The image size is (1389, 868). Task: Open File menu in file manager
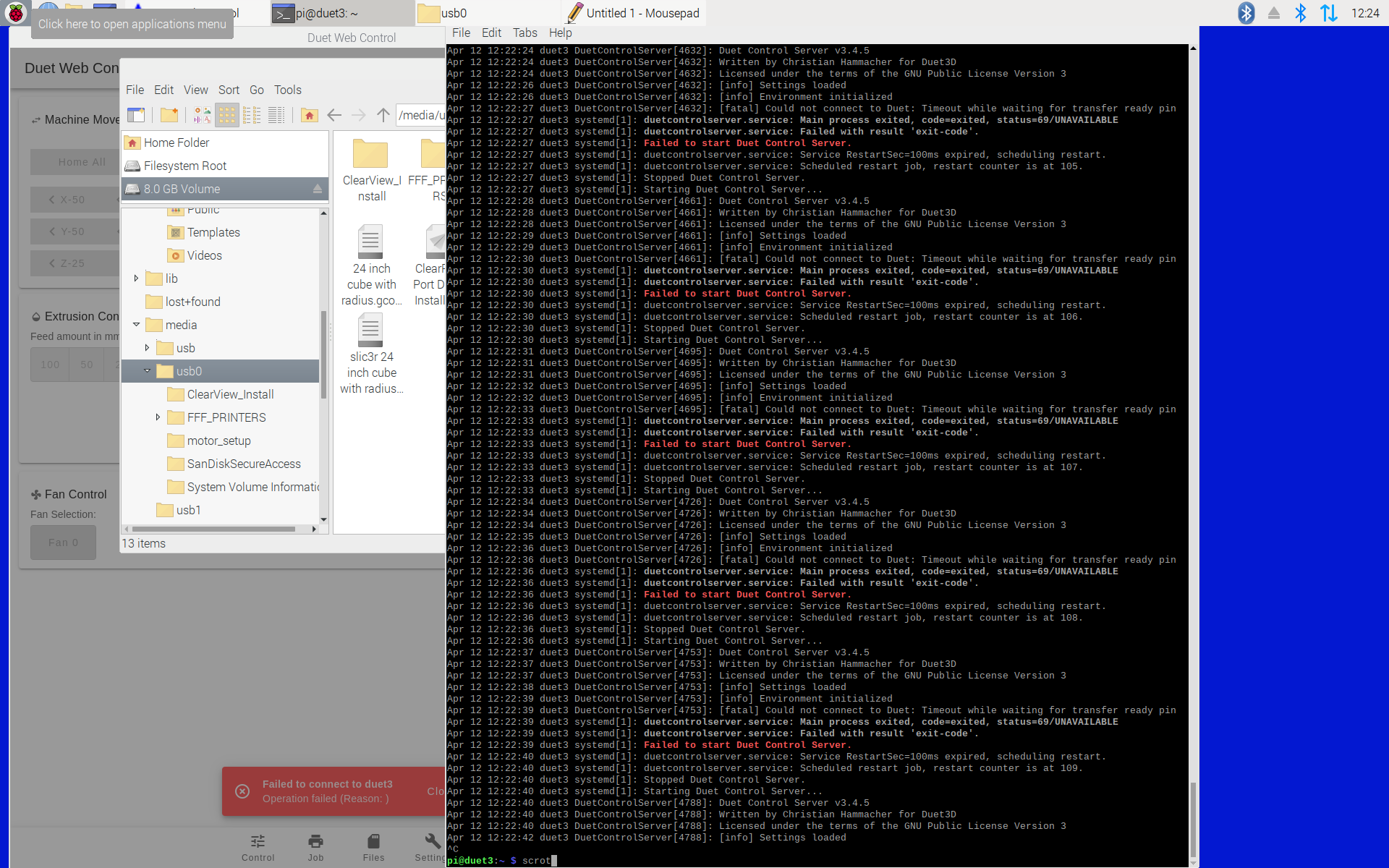tap(135, 90)
